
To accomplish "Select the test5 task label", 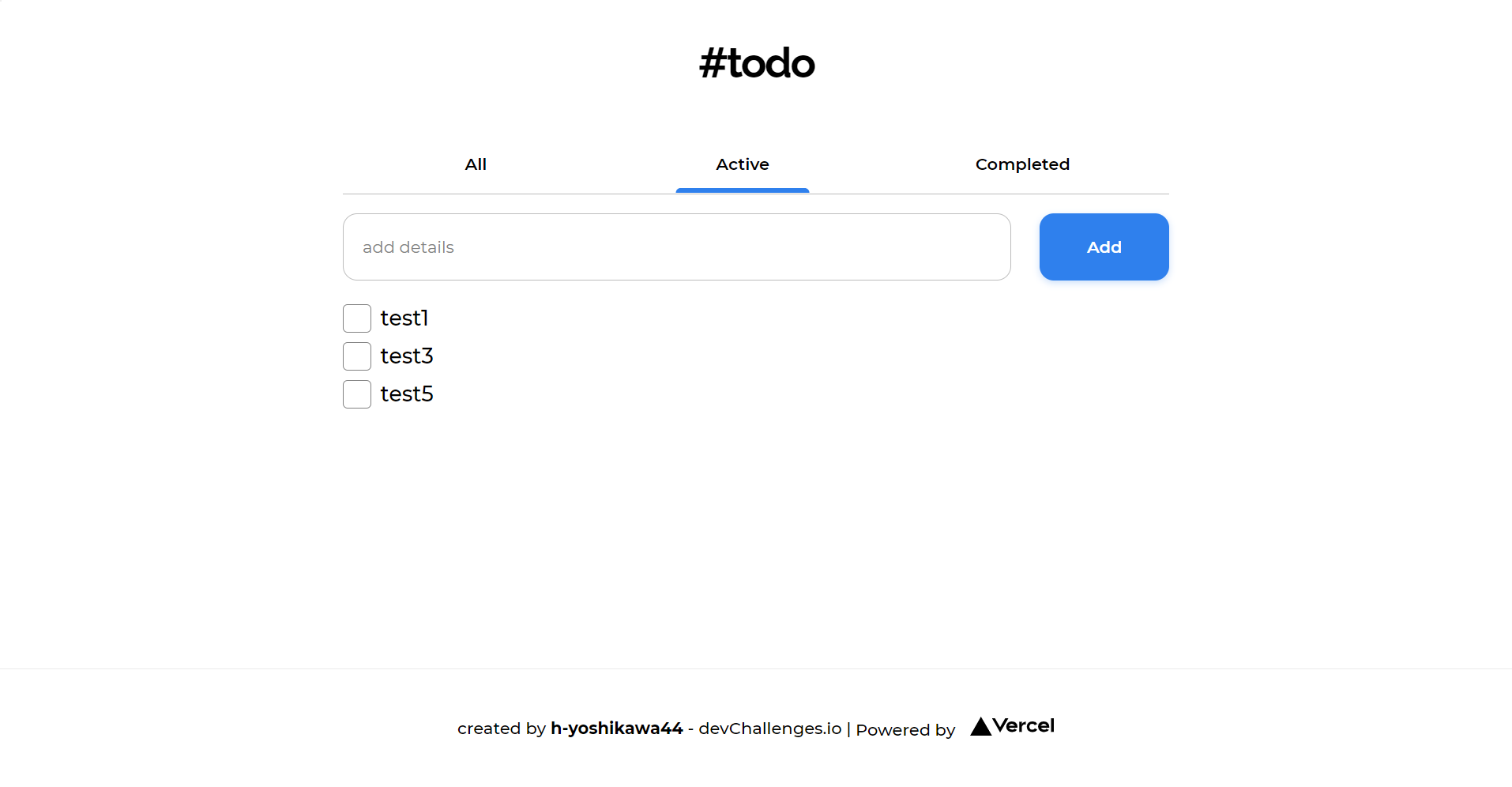I will click(407, 393).
